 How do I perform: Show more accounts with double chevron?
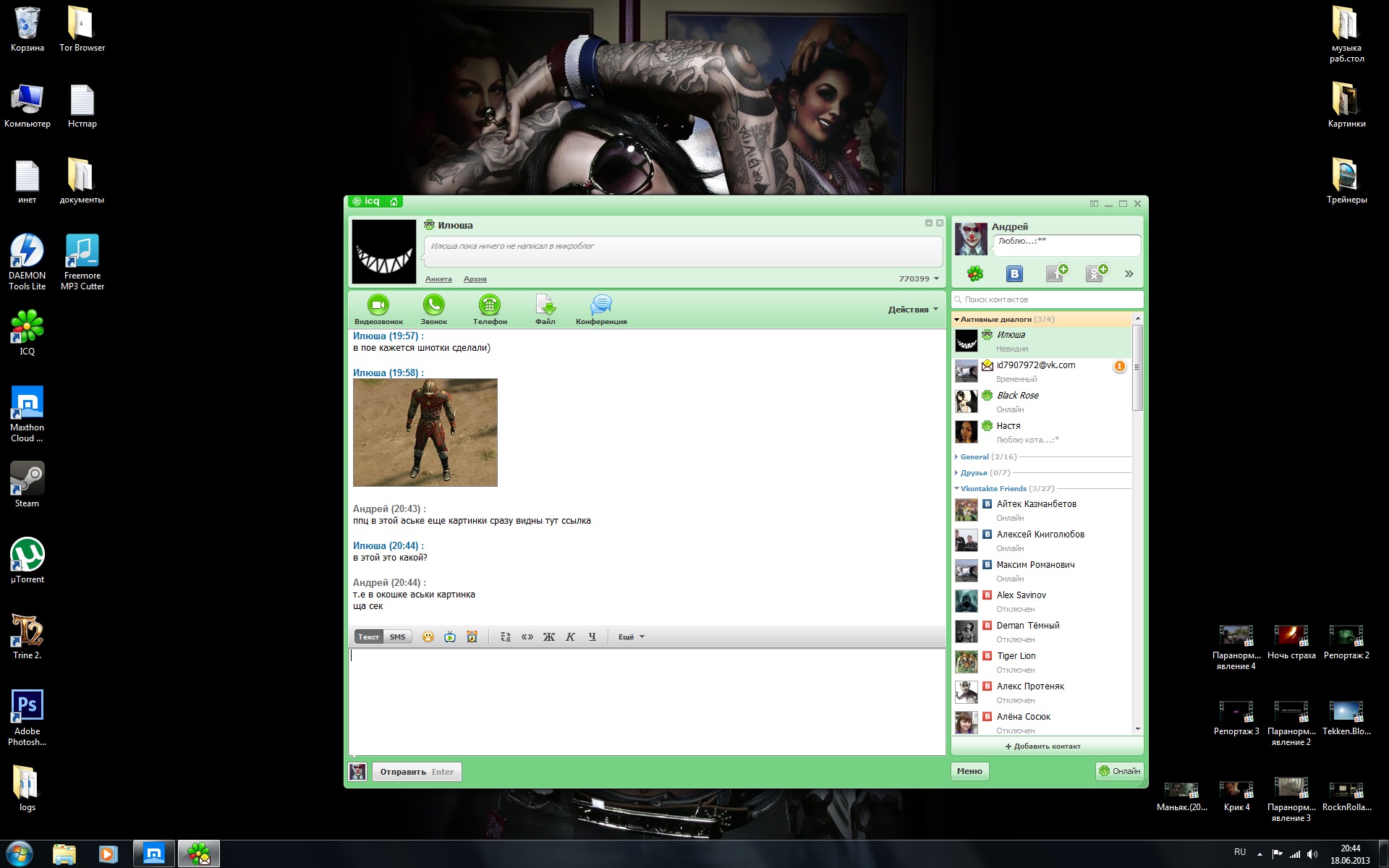tap(1129, 273)
